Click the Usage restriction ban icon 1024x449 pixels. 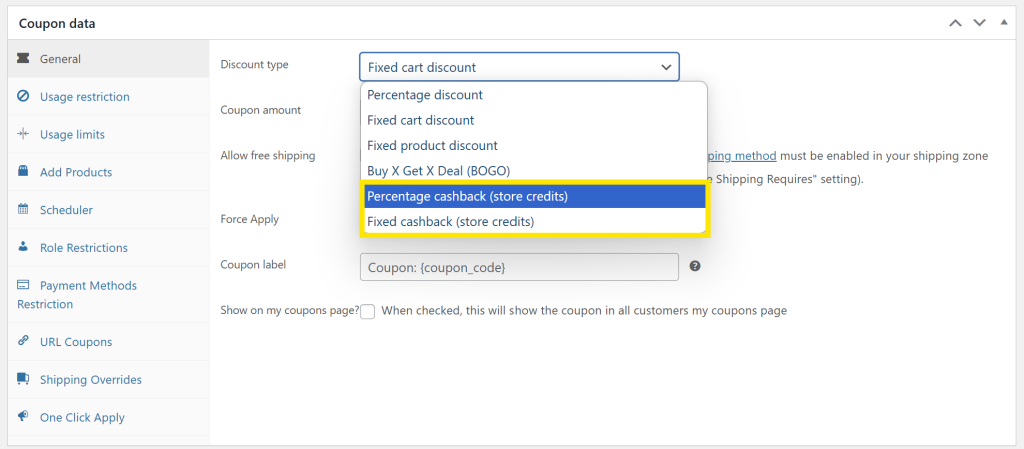[23, 97]
